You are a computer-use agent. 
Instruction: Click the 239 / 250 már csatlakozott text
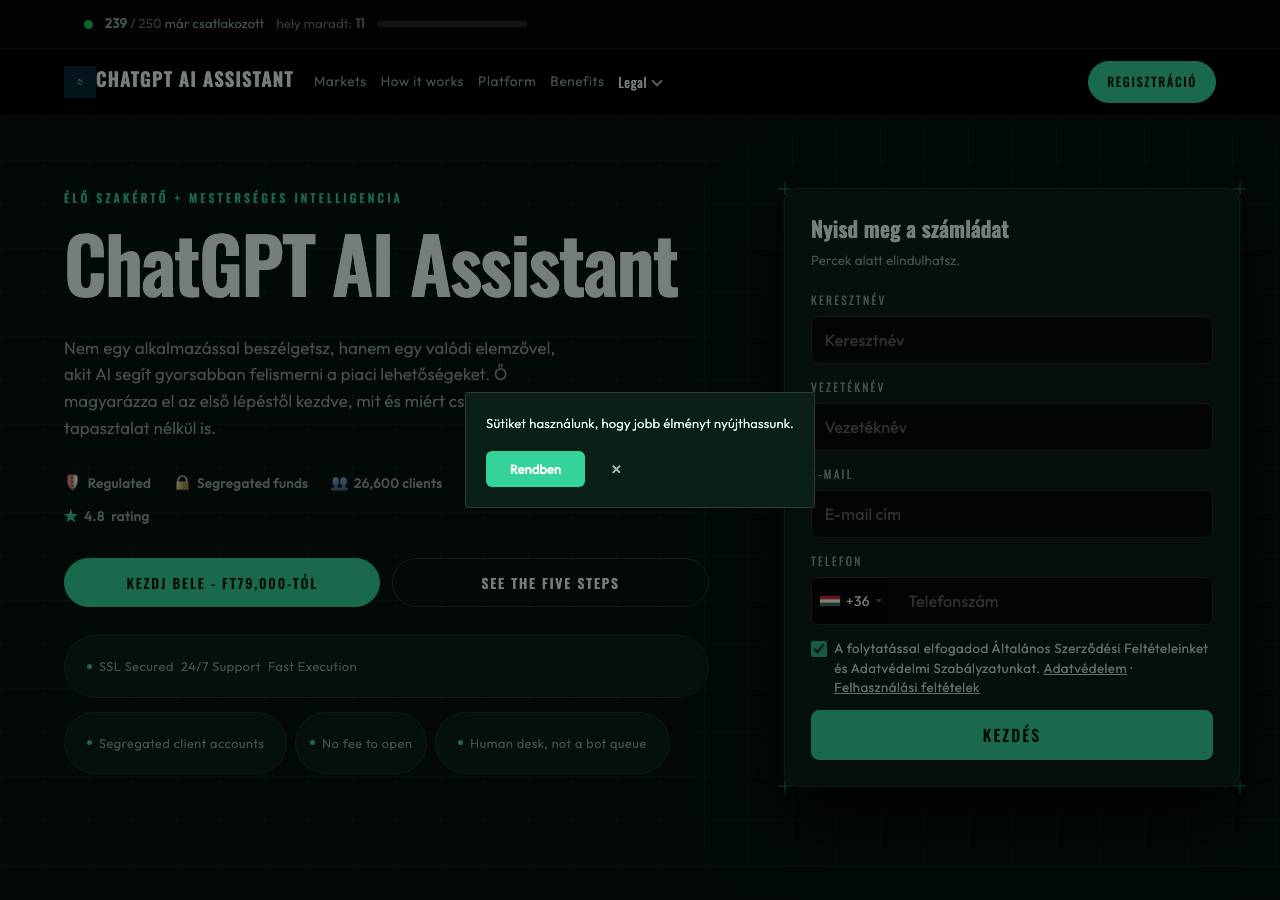pyautogui.click(x=184, y=23)
